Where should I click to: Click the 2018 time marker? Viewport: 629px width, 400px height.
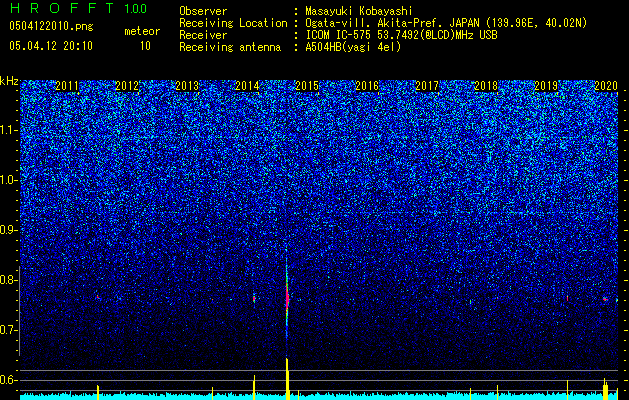pos(486,85)
